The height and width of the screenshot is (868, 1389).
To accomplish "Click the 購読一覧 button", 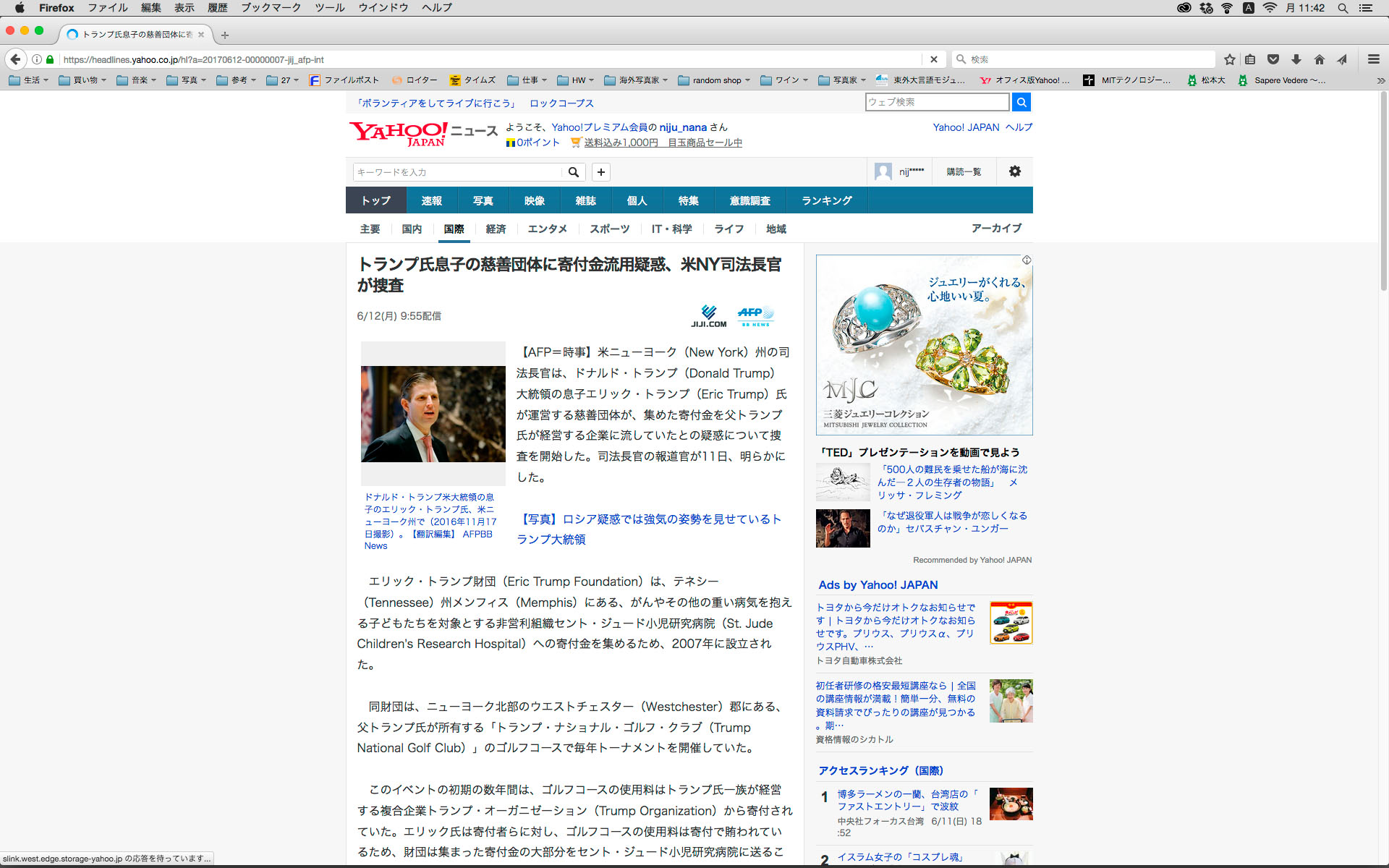I will tap(964, 172).
